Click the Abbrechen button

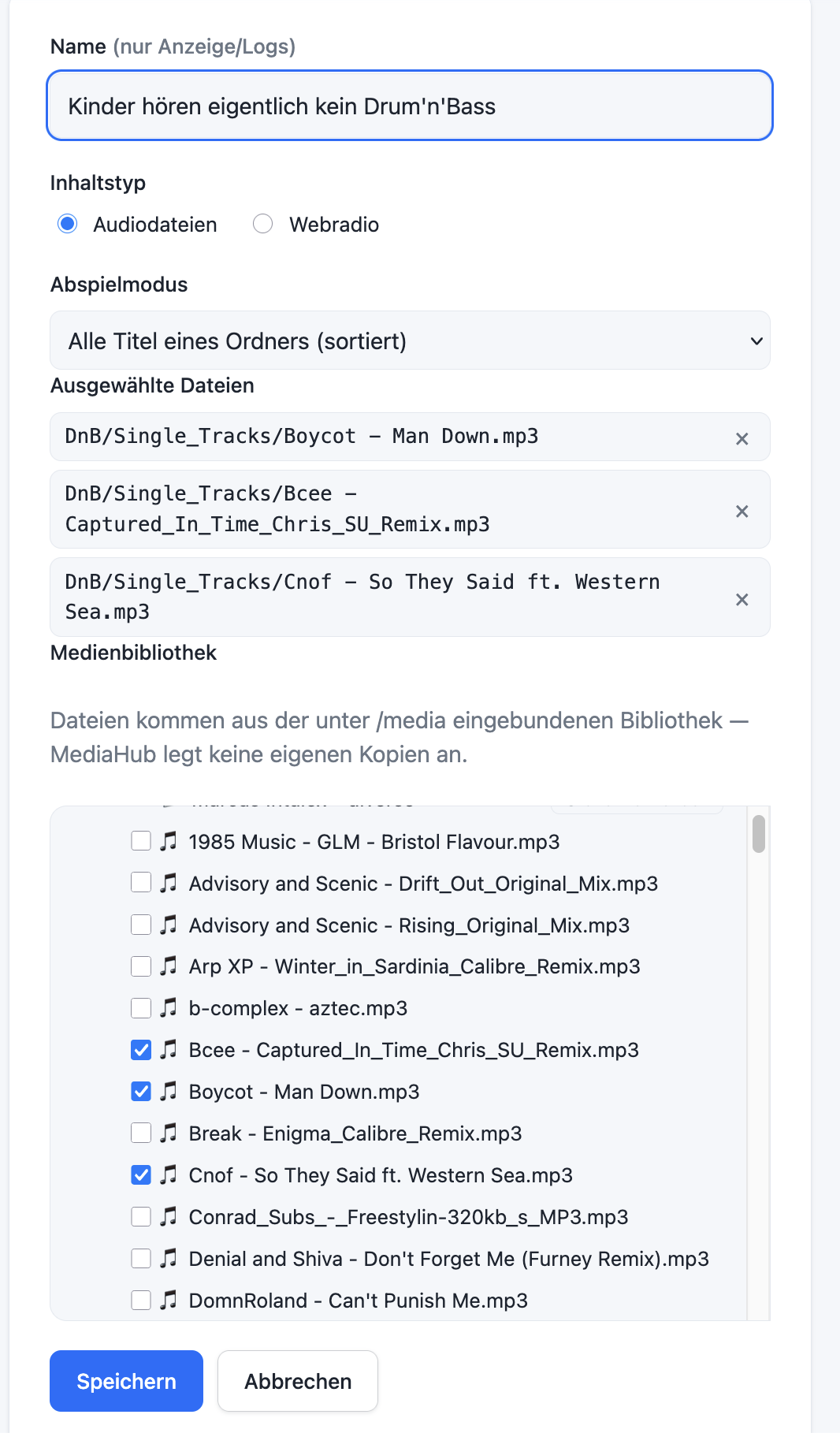tap(298, 1381)
